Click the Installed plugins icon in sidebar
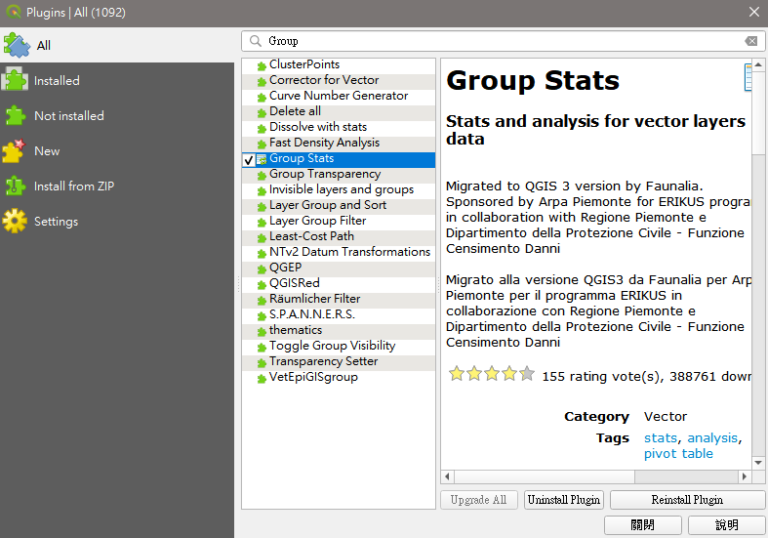The height and width of the screenshot is (538, 768). point(15,80)
